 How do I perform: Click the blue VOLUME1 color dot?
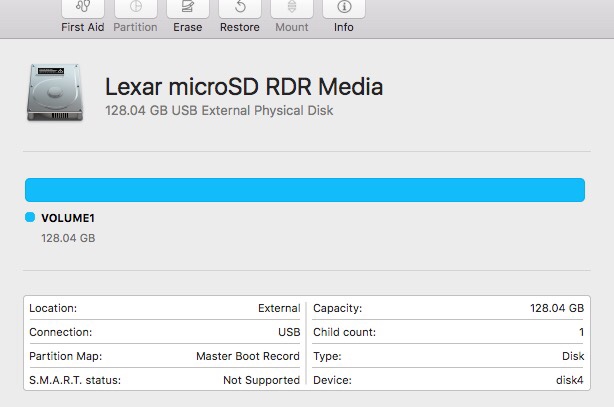(x=30, y=217)
